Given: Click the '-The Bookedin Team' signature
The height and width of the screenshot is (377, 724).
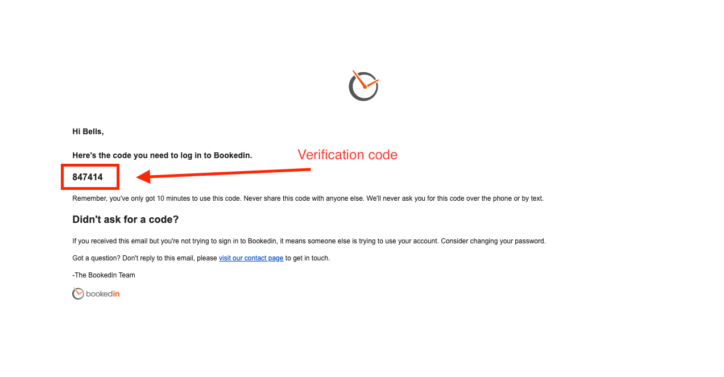Looking at the screenshot, I should click(103, 275).
